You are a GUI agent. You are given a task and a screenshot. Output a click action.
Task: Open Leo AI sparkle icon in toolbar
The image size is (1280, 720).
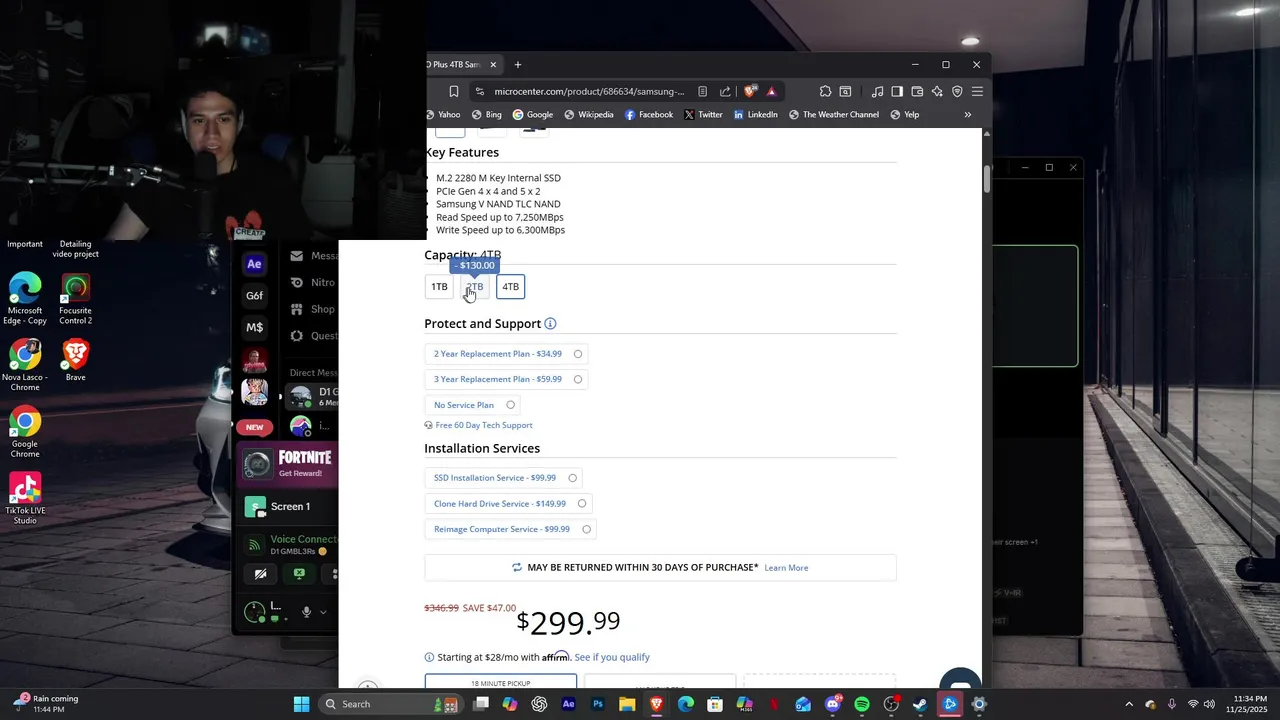click(x=937, y=91)
